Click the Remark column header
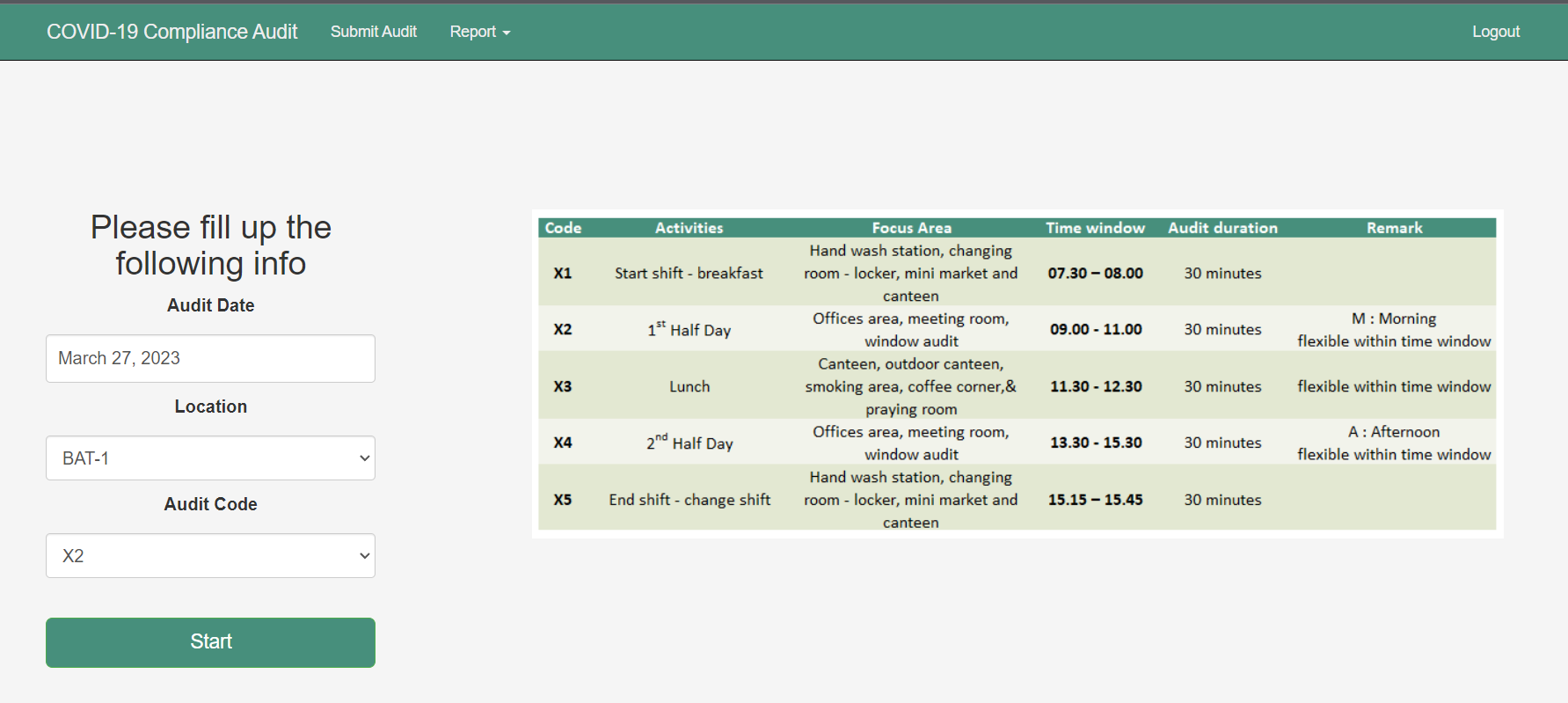 tap(1394, 228)
